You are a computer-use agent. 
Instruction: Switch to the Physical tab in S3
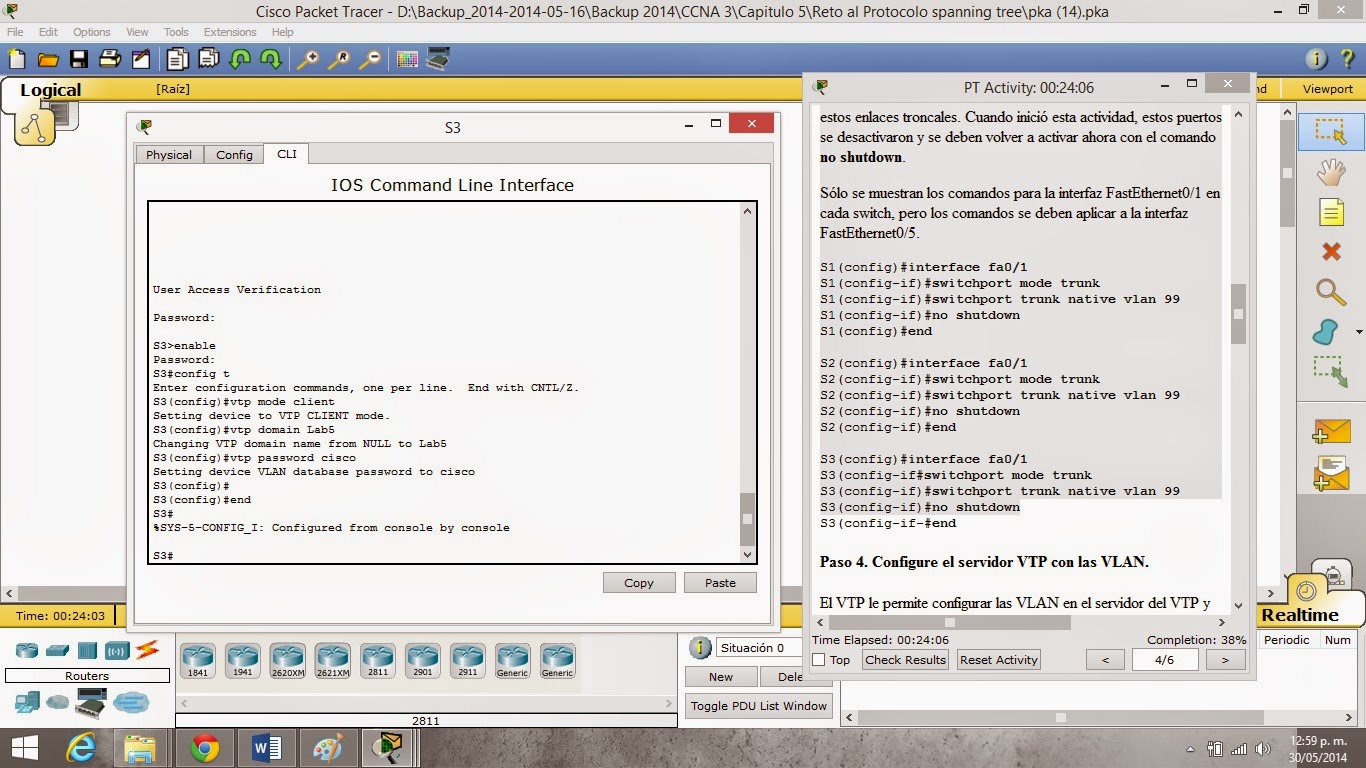coord(169,154)
